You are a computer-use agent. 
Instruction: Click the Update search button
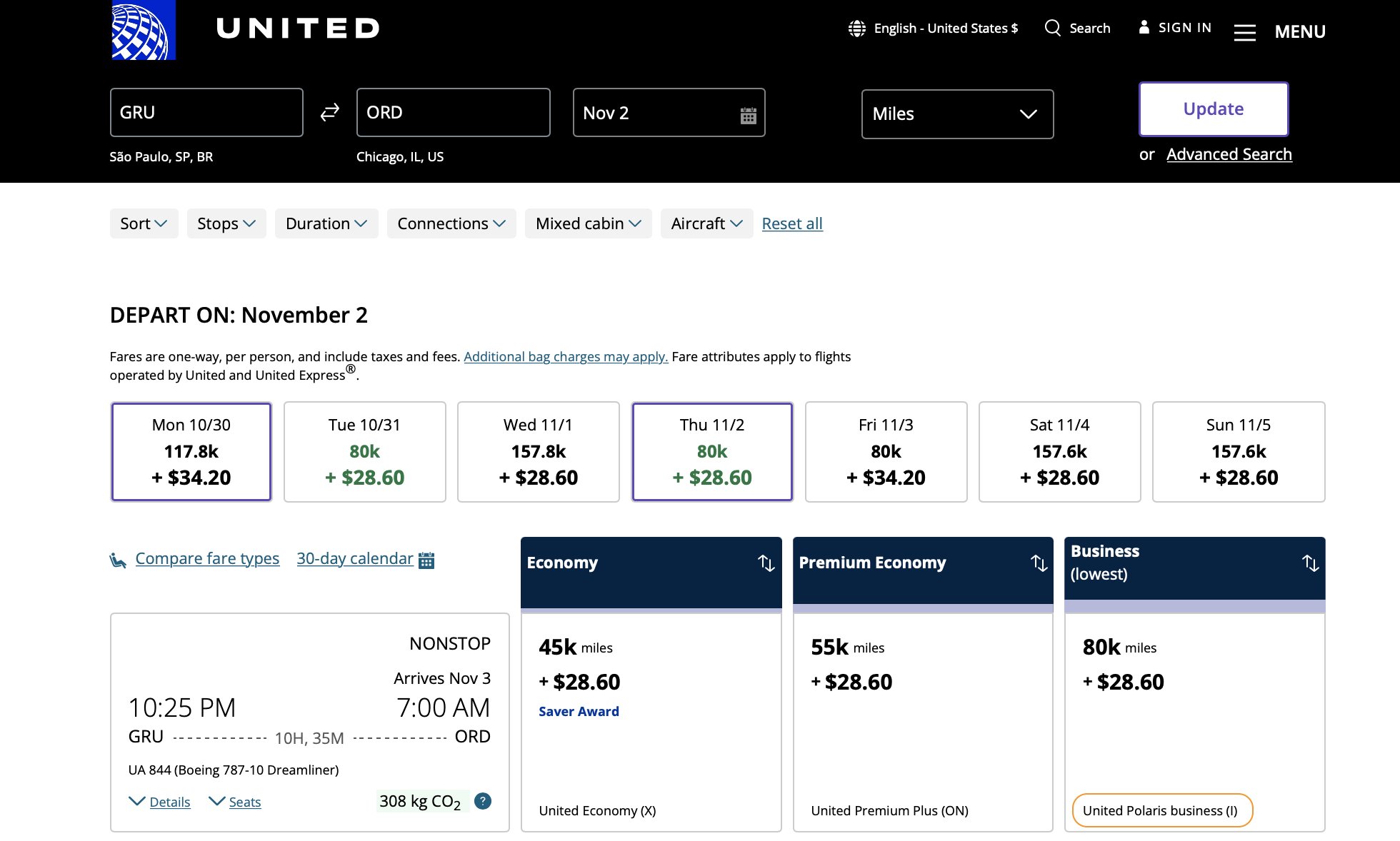click(1214, 109)
